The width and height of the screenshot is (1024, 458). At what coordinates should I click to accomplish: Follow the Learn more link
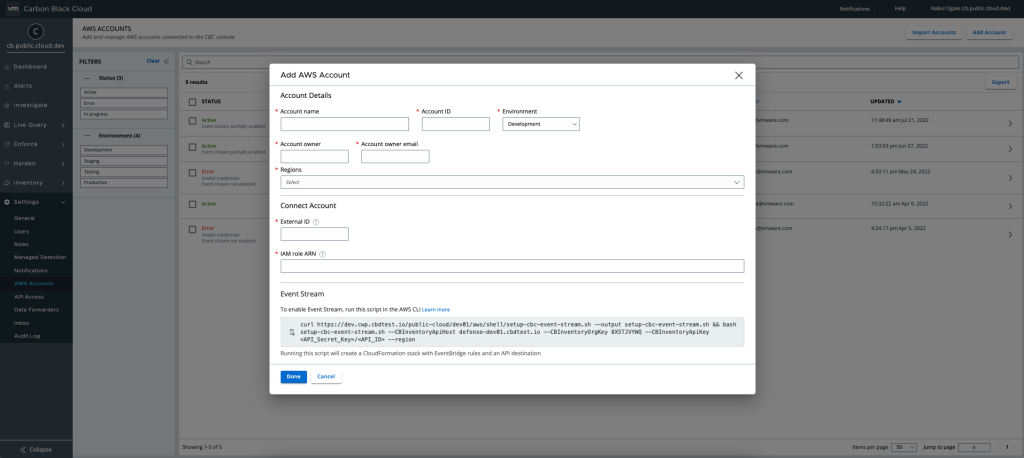point(436,309)
